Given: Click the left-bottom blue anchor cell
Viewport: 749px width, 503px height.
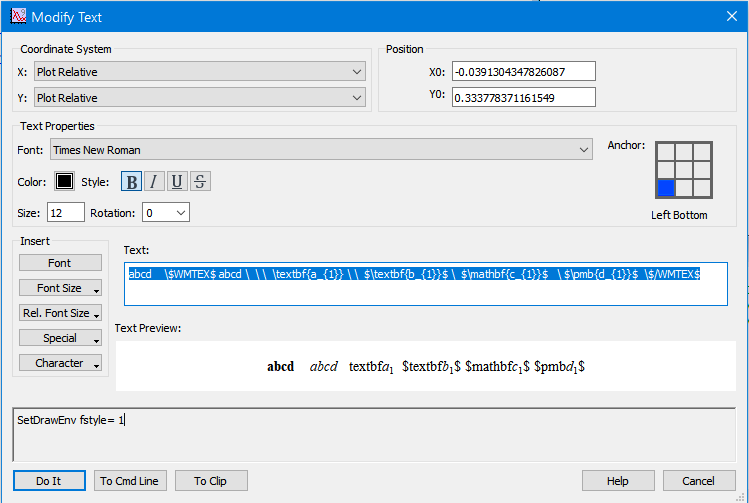Looking at the screenshot, I should point(666,187).
